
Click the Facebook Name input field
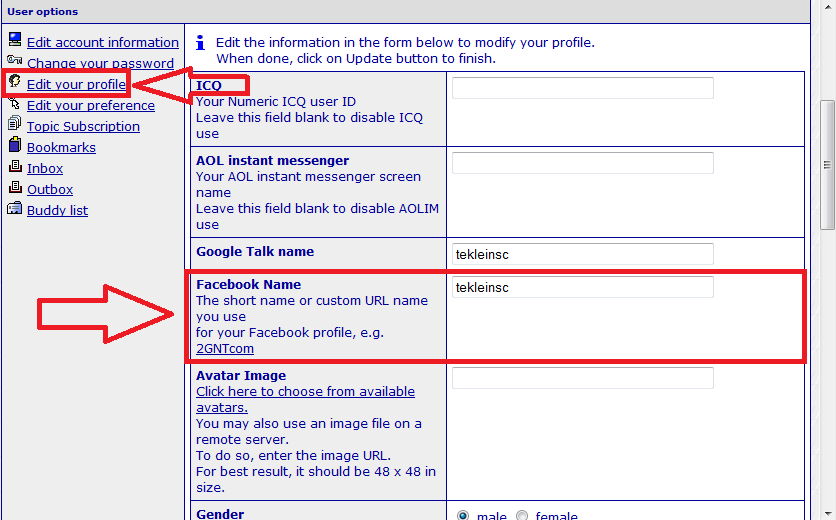[583, 287]
